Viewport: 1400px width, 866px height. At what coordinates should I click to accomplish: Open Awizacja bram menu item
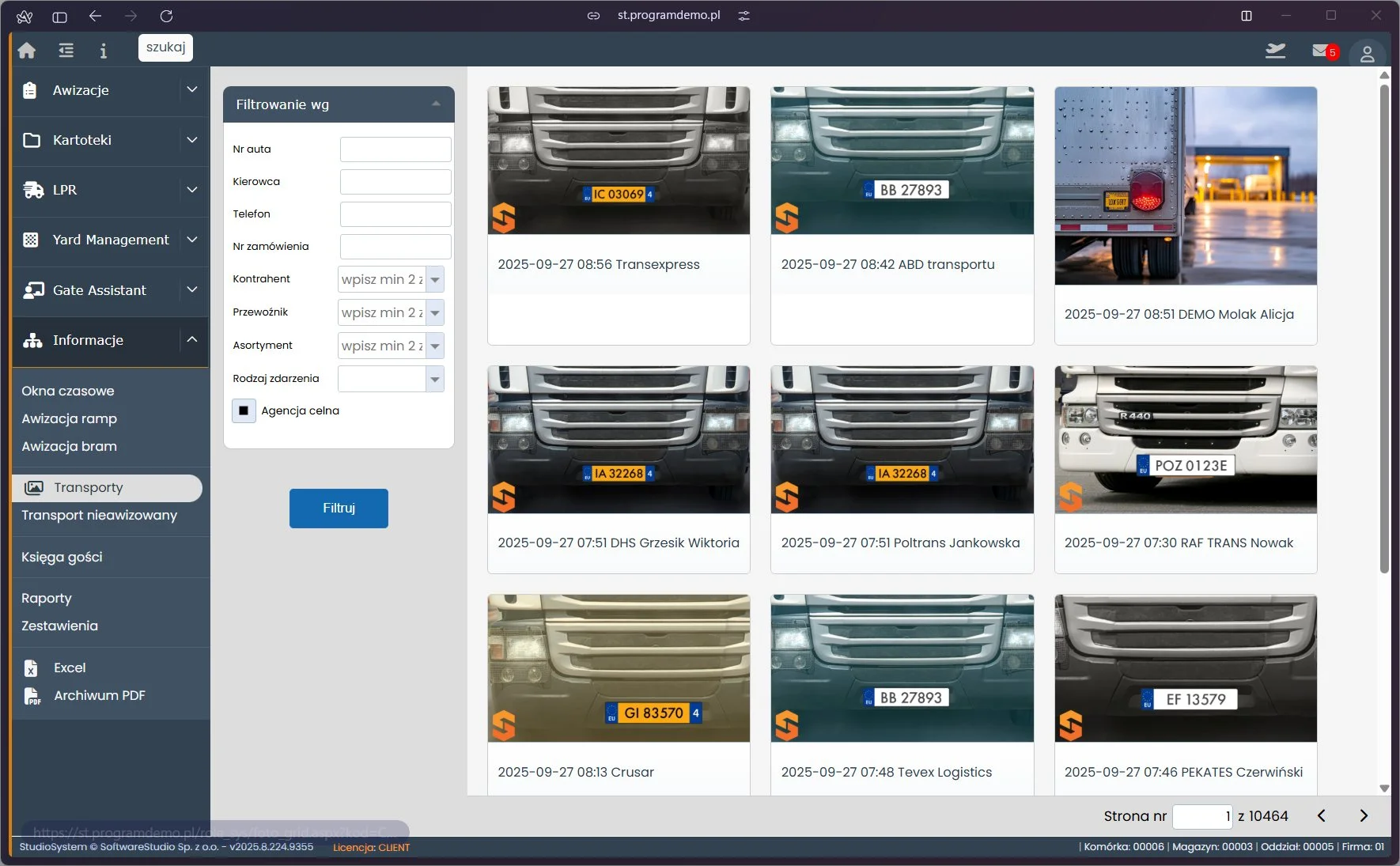[x=70, y=446]
